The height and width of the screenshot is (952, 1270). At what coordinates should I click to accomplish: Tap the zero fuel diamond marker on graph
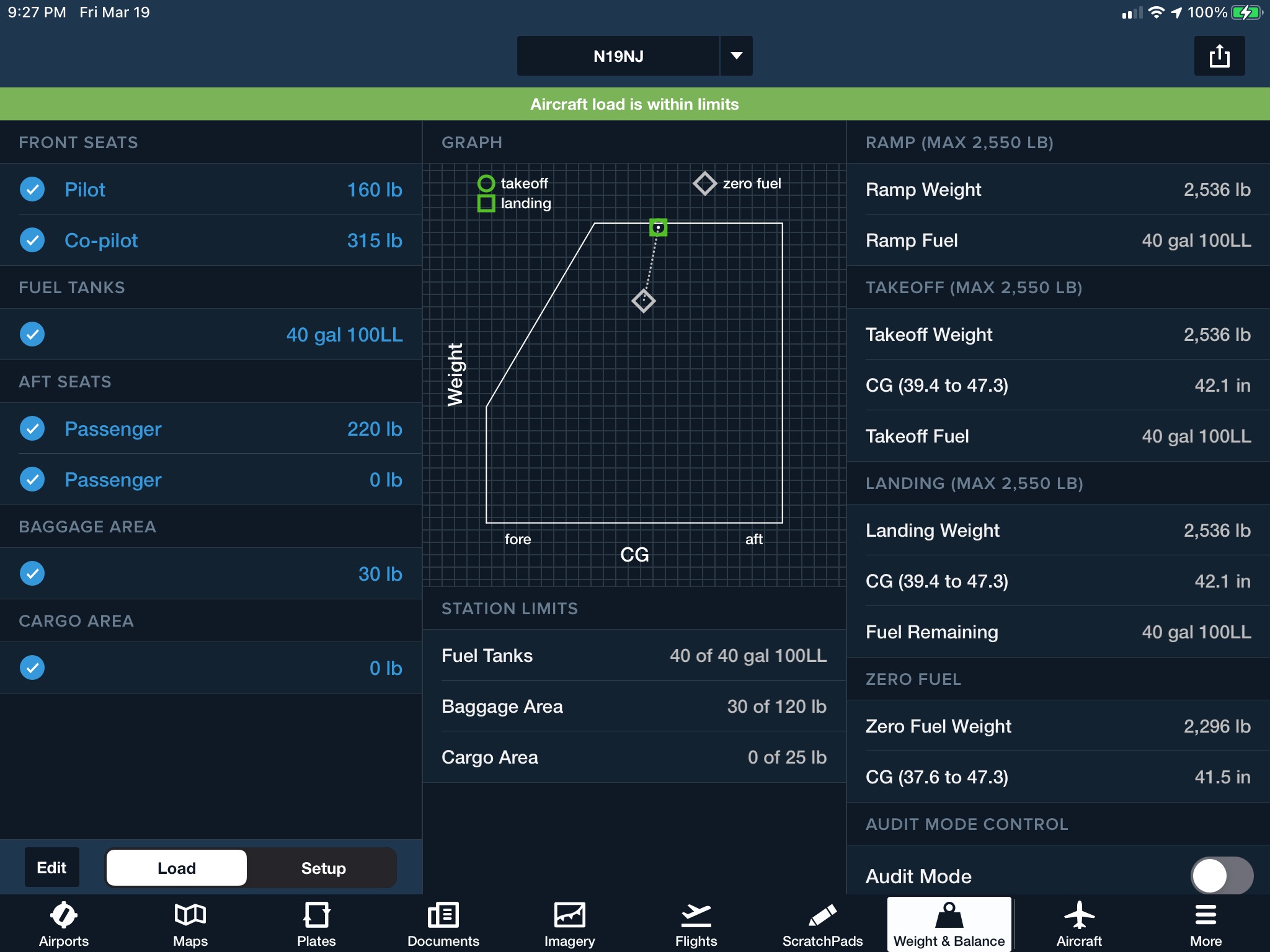[643, 301]
